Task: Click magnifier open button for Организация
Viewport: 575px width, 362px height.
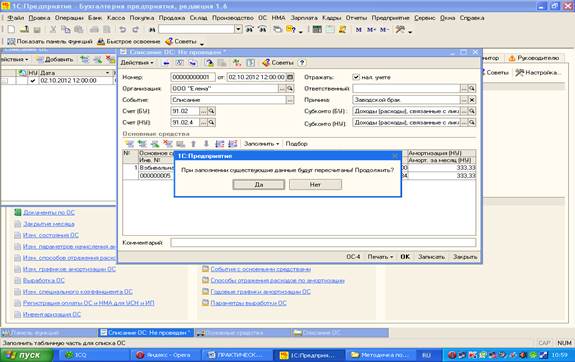Action: (x=290, y=88)
